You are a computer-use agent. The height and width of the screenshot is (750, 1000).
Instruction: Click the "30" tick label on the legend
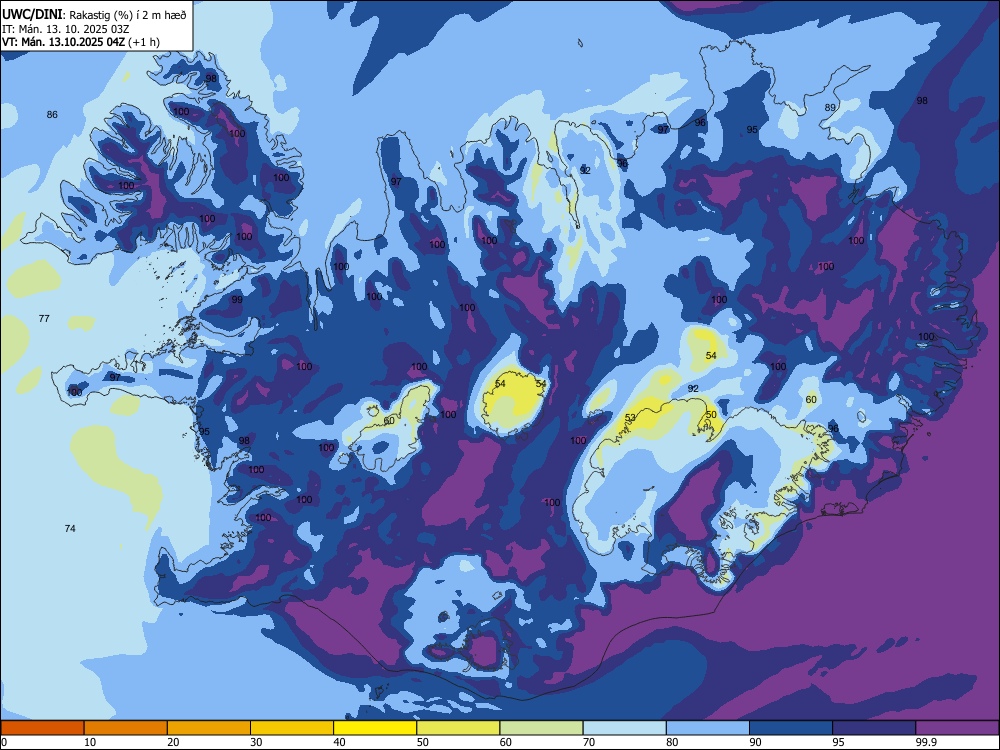256,742
